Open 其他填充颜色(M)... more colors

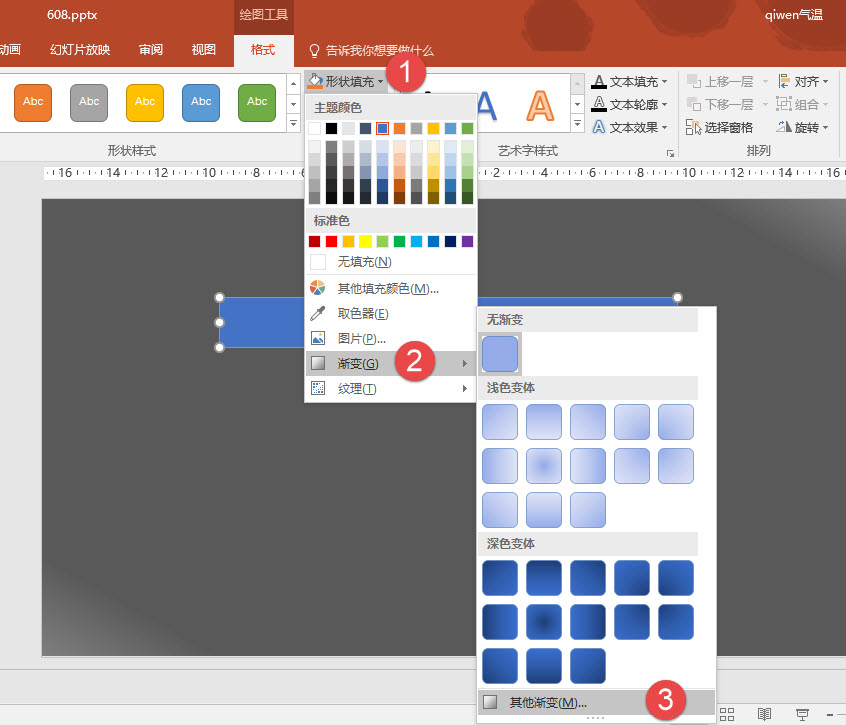(391, 289)
